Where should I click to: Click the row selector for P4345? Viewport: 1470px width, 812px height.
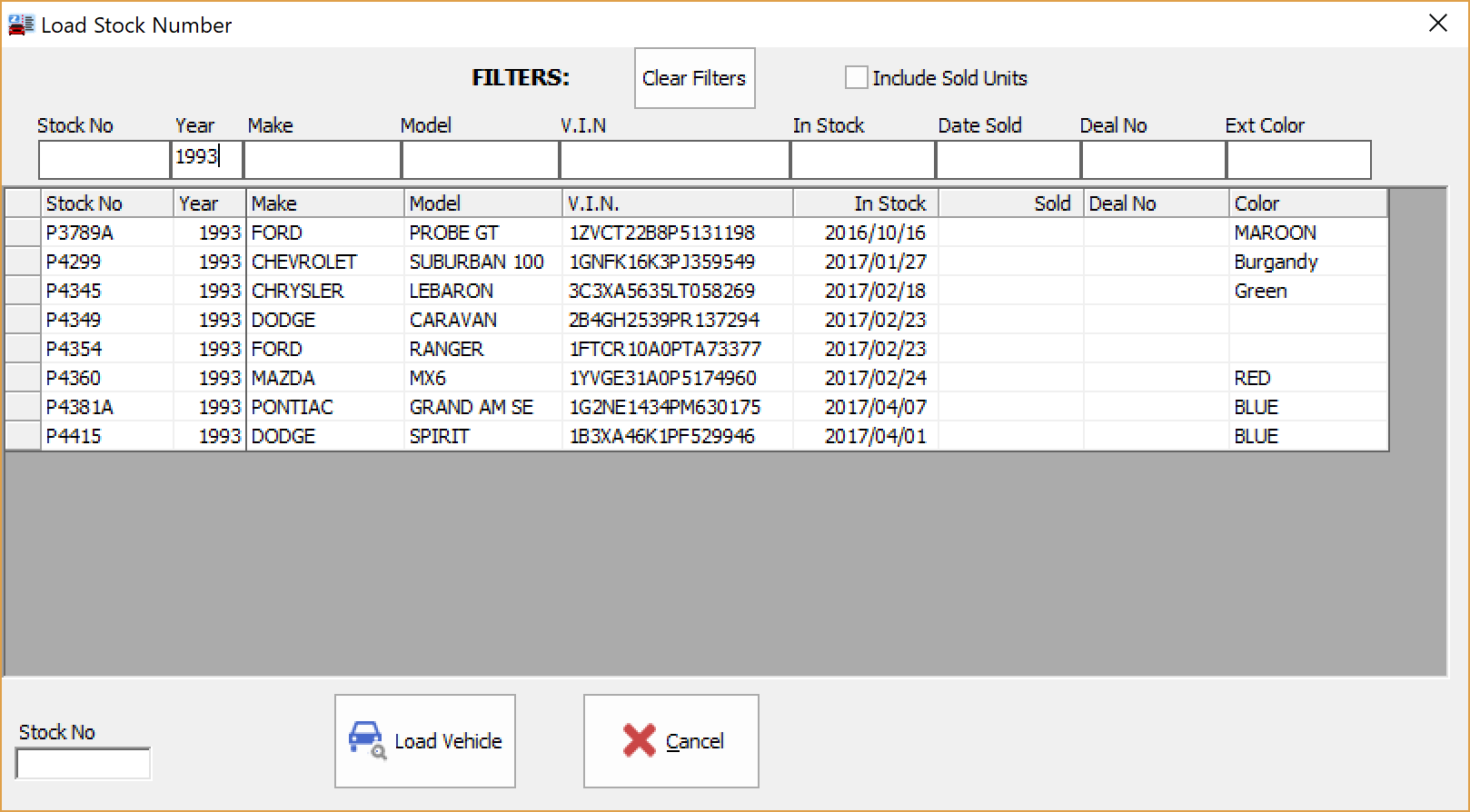[x=23, y=291]
